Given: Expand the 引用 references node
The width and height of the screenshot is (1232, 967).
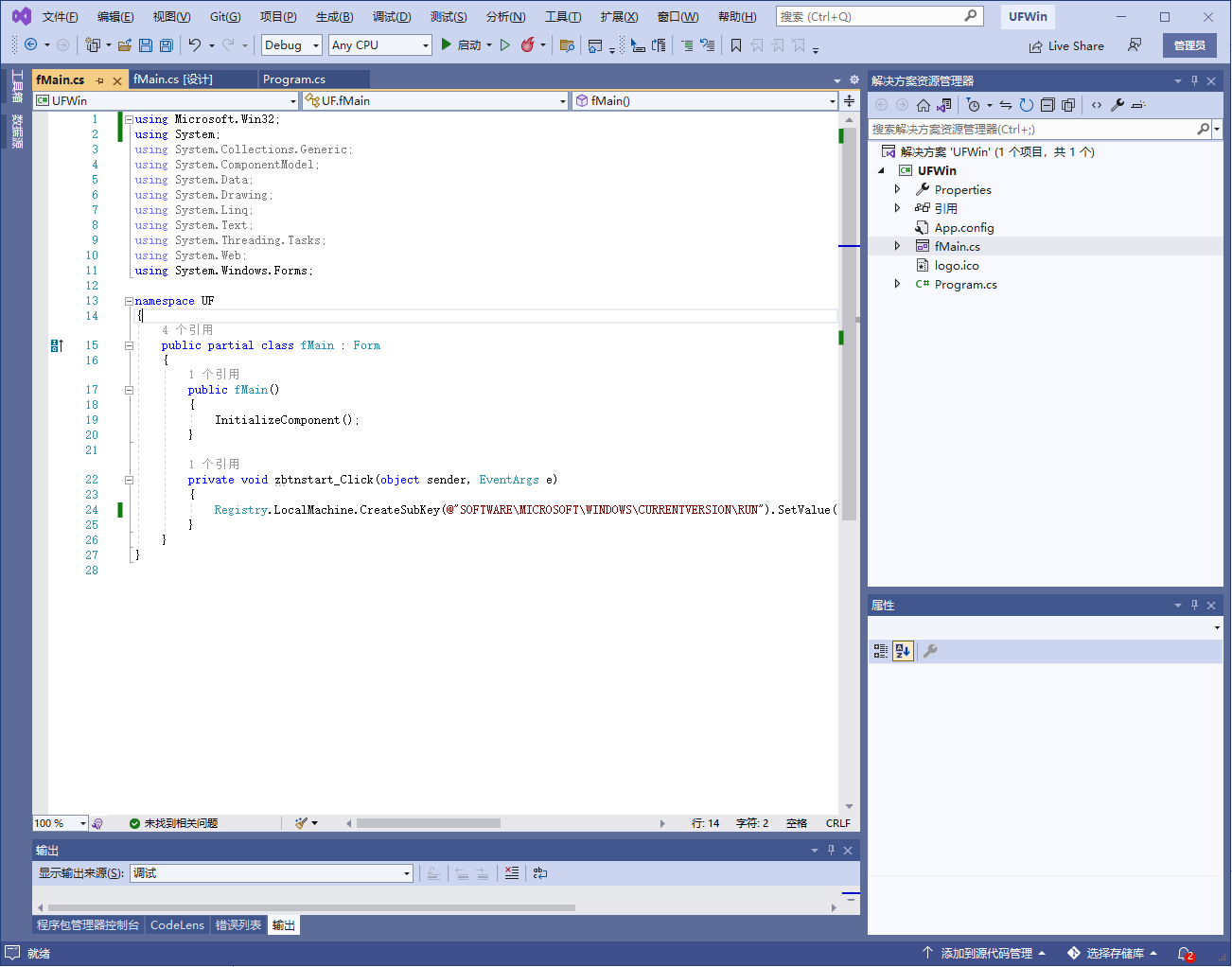Looking at the screenshot, I should pos(897,208).
